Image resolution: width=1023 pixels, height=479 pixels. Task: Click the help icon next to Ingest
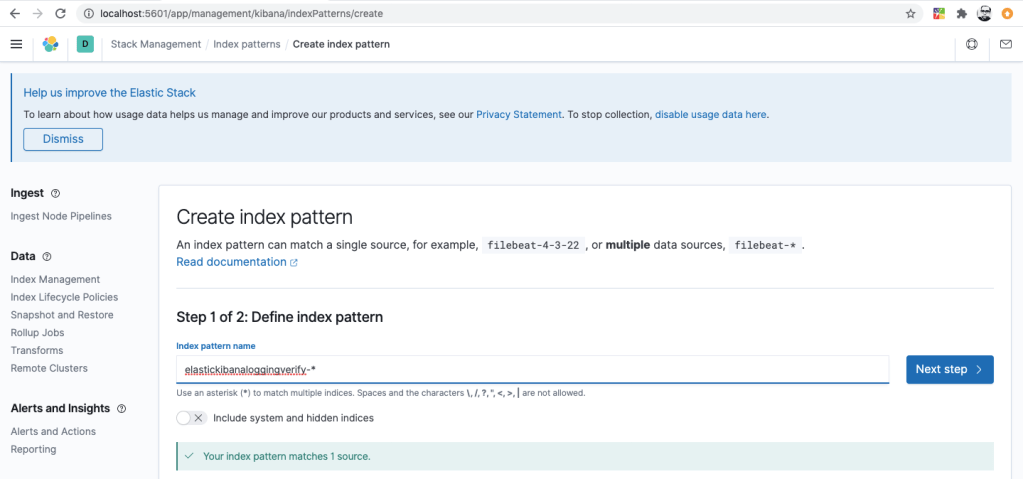[x=55, y=193]
